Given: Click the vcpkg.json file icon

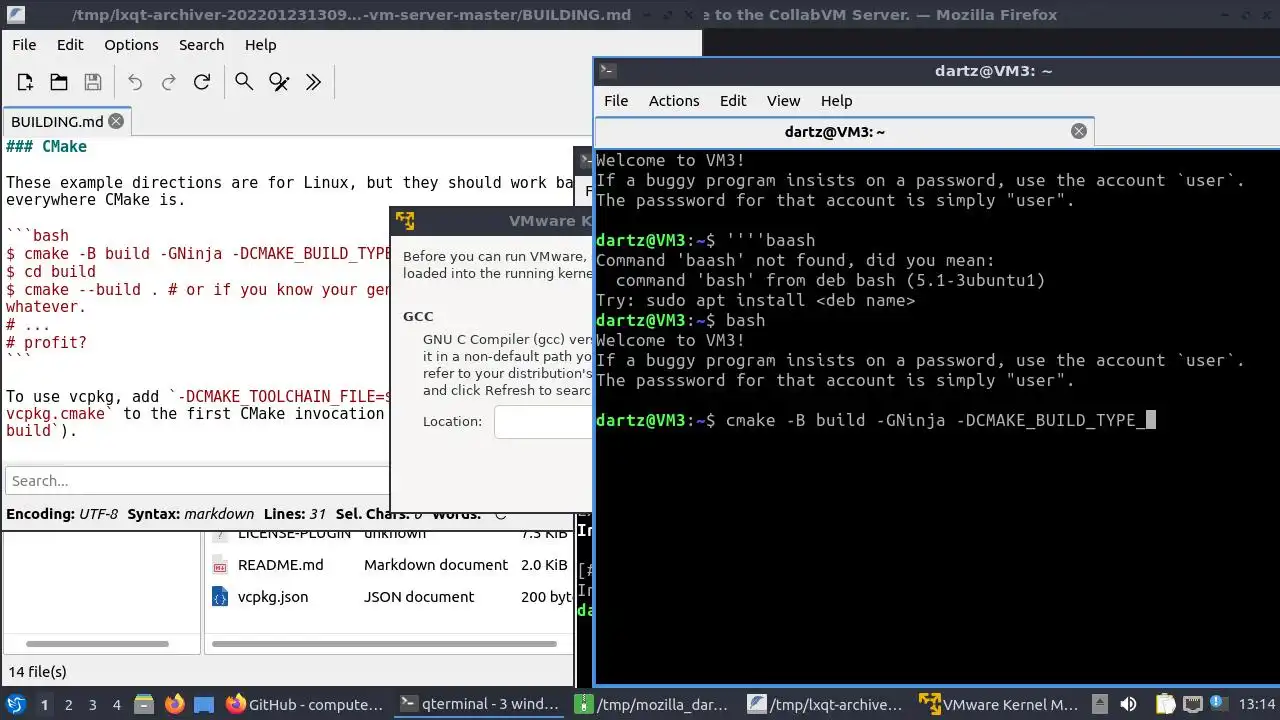Looking at the screenshot, I should (220, 597).
